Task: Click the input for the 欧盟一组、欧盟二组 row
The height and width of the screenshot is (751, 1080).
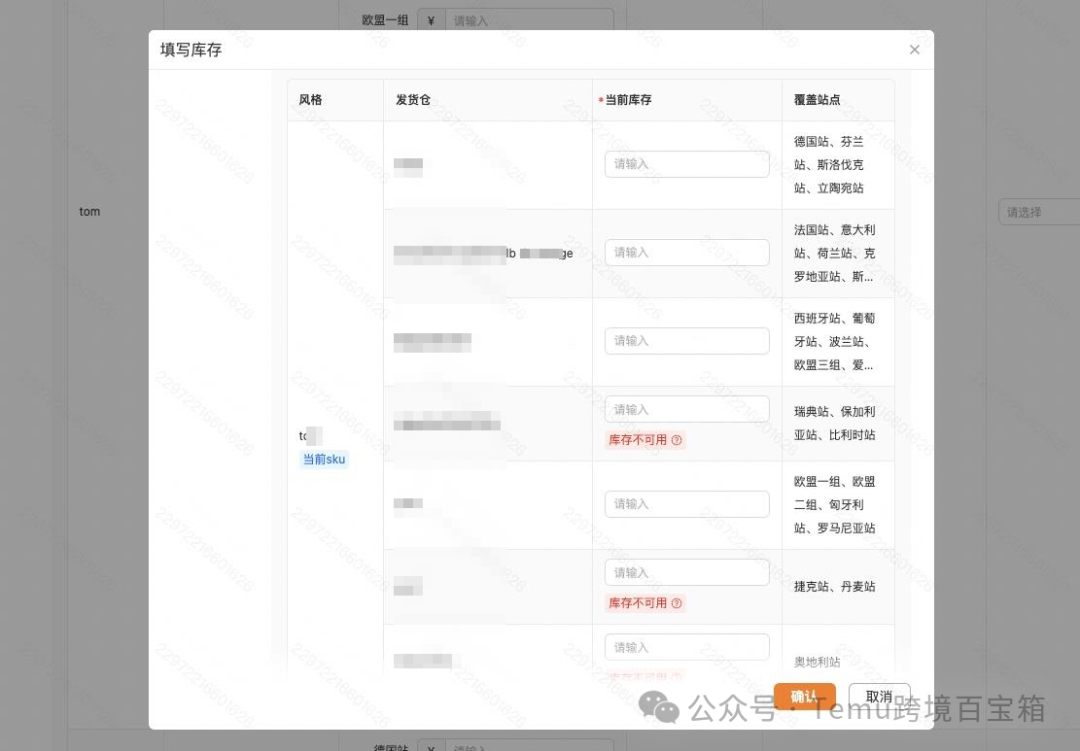Action: (686, 503)
